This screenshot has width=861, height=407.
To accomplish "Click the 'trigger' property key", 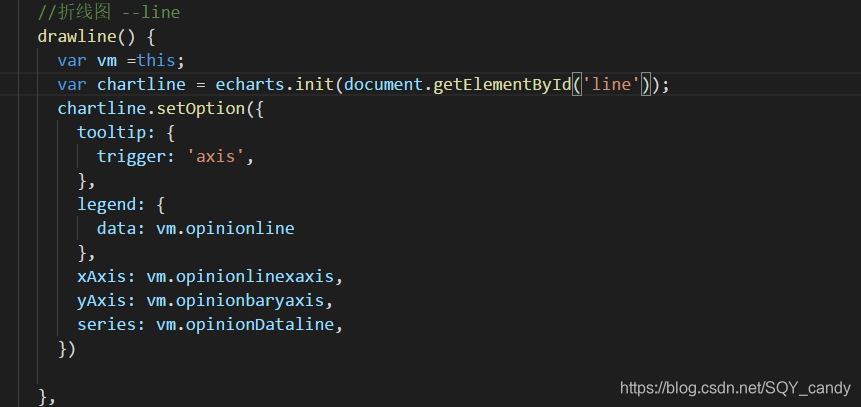I will pyautogui.click(x=132, y=157).
